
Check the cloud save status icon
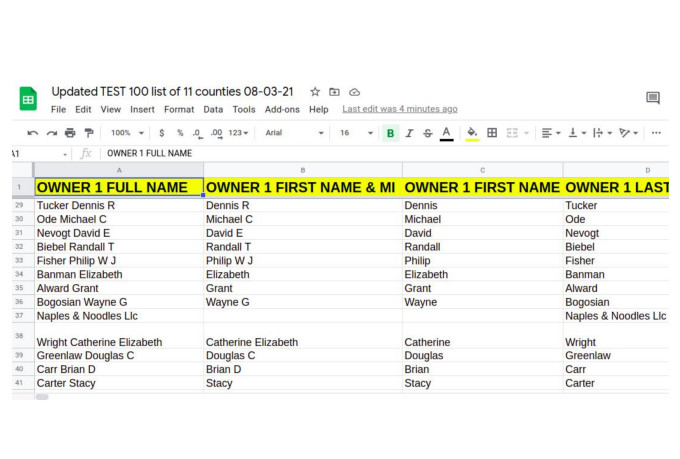point(354,92)
